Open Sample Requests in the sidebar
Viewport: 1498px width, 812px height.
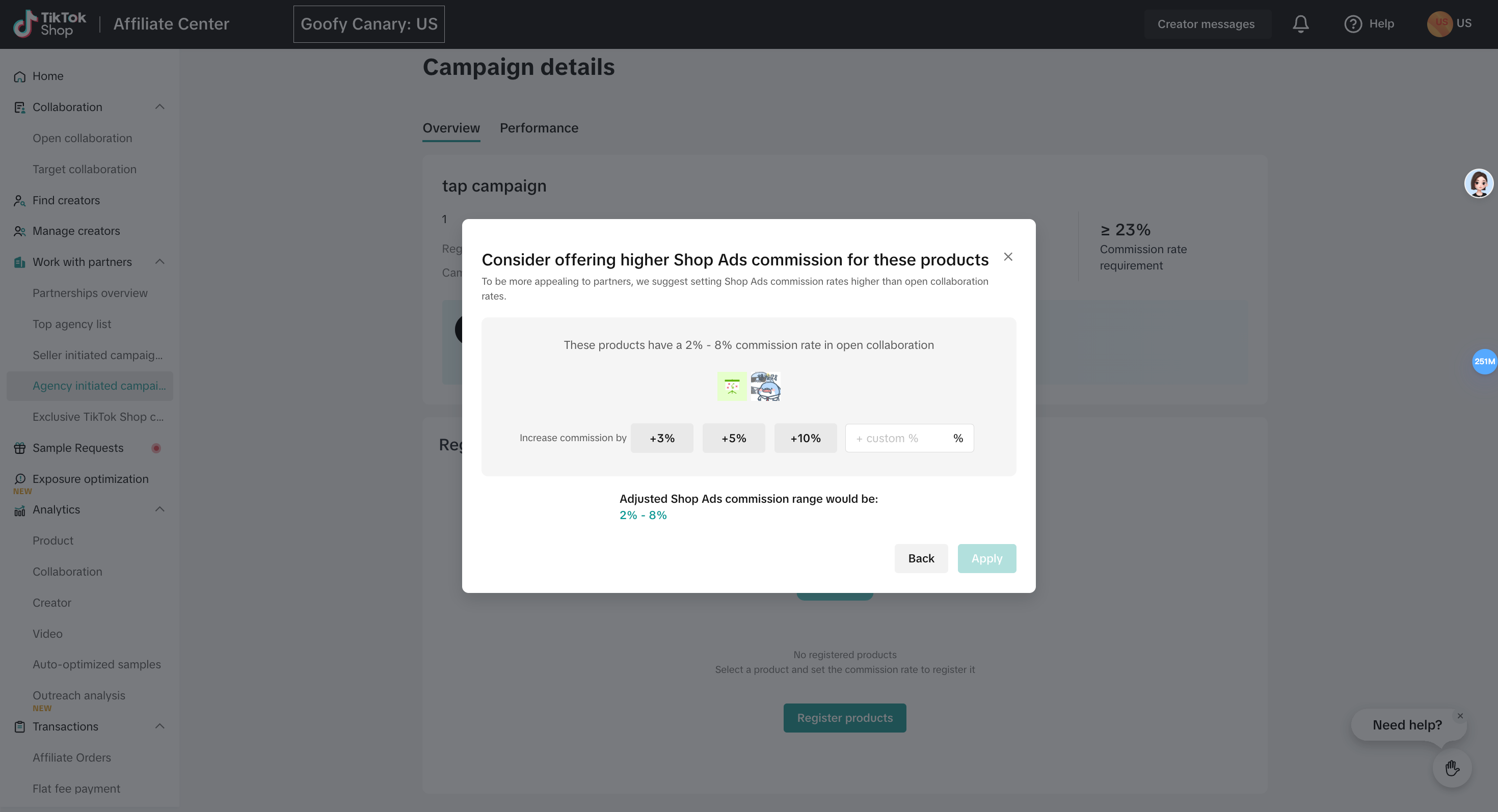[x=78, y=448]
